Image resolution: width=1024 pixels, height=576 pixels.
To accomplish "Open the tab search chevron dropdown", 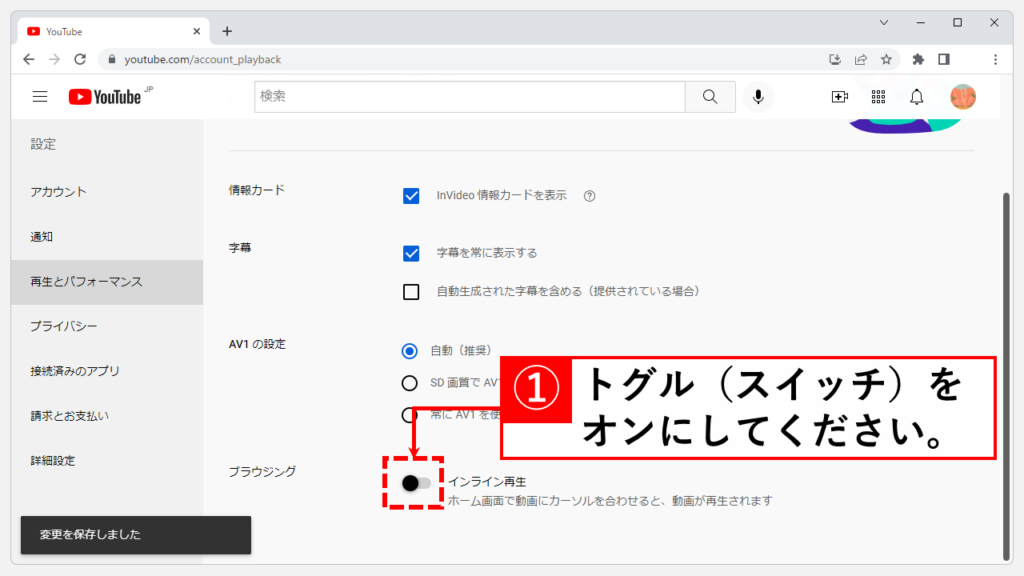I will 884,22.
